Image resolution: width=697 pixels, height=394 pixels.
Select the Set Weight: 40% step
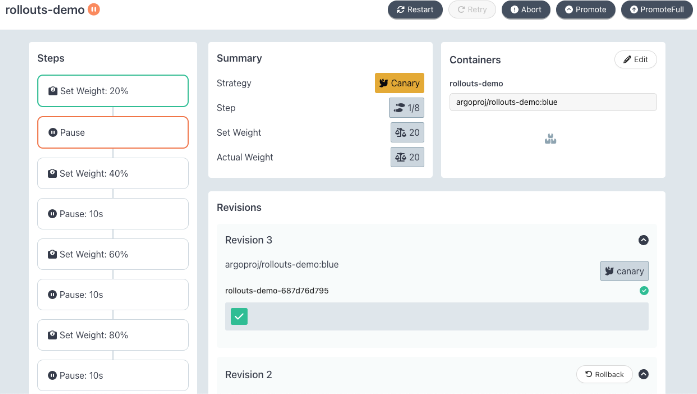(113, 173)
